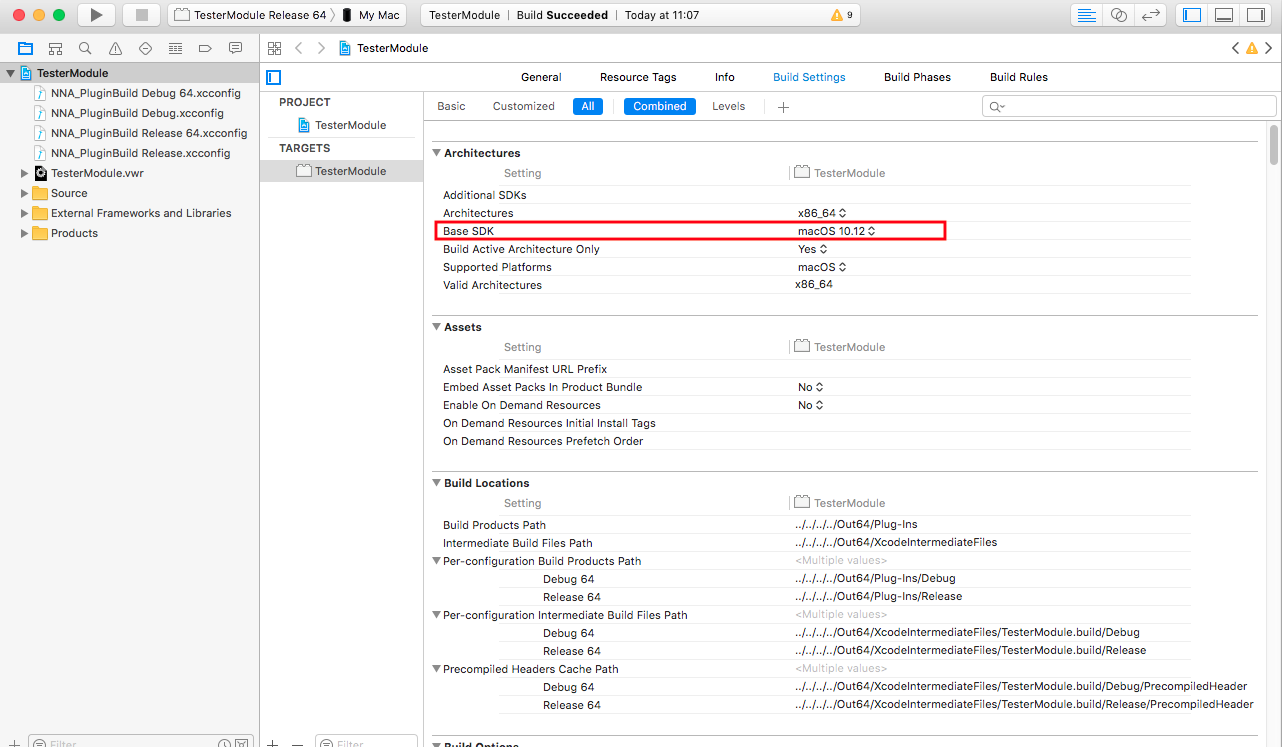Go back in editor history
1282x747 pixels.
pyautogui.click(x=298, y=48)
